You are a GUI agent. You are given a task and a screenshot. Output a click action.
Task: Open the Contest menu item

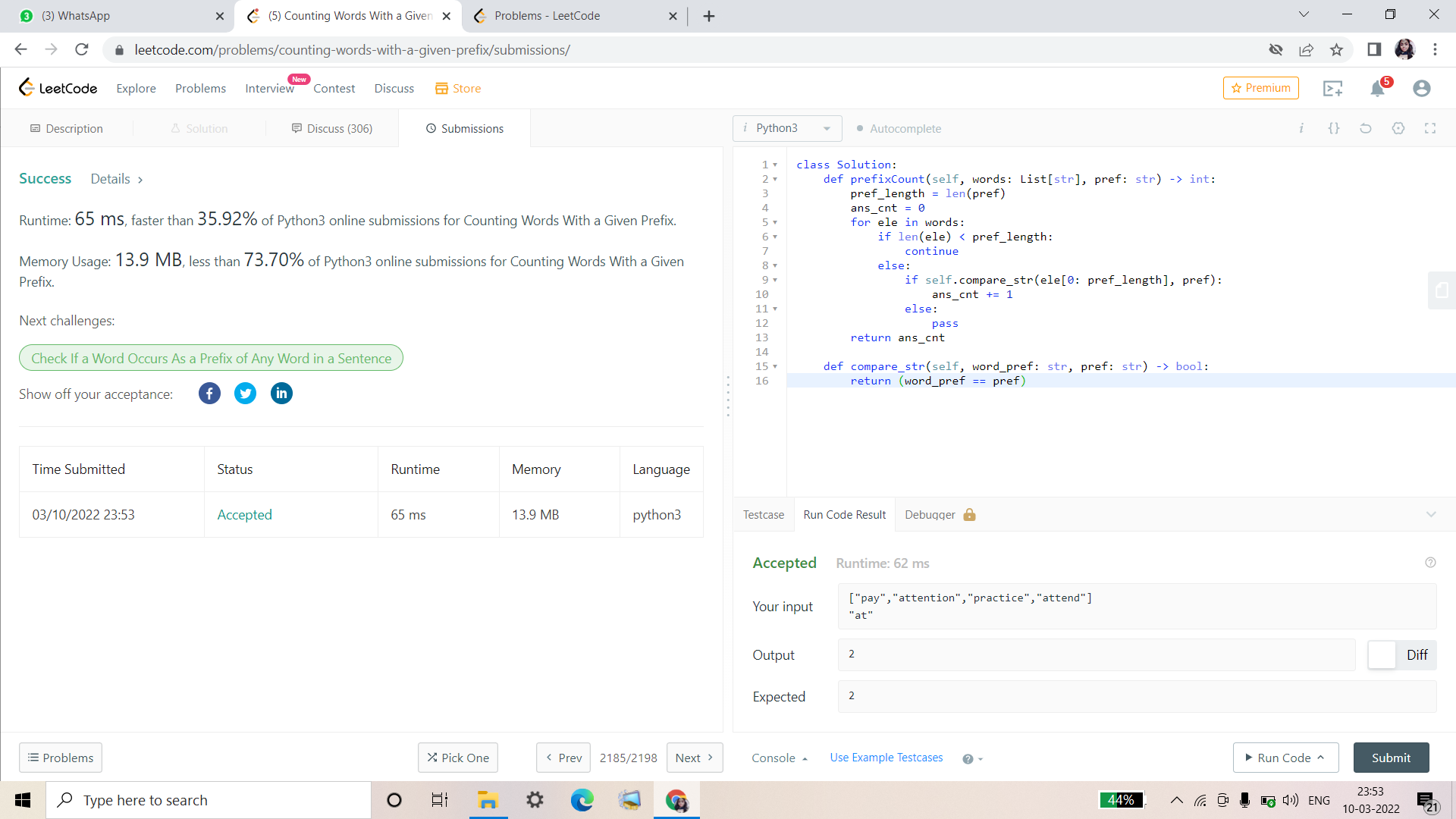(x=334, y=88)
